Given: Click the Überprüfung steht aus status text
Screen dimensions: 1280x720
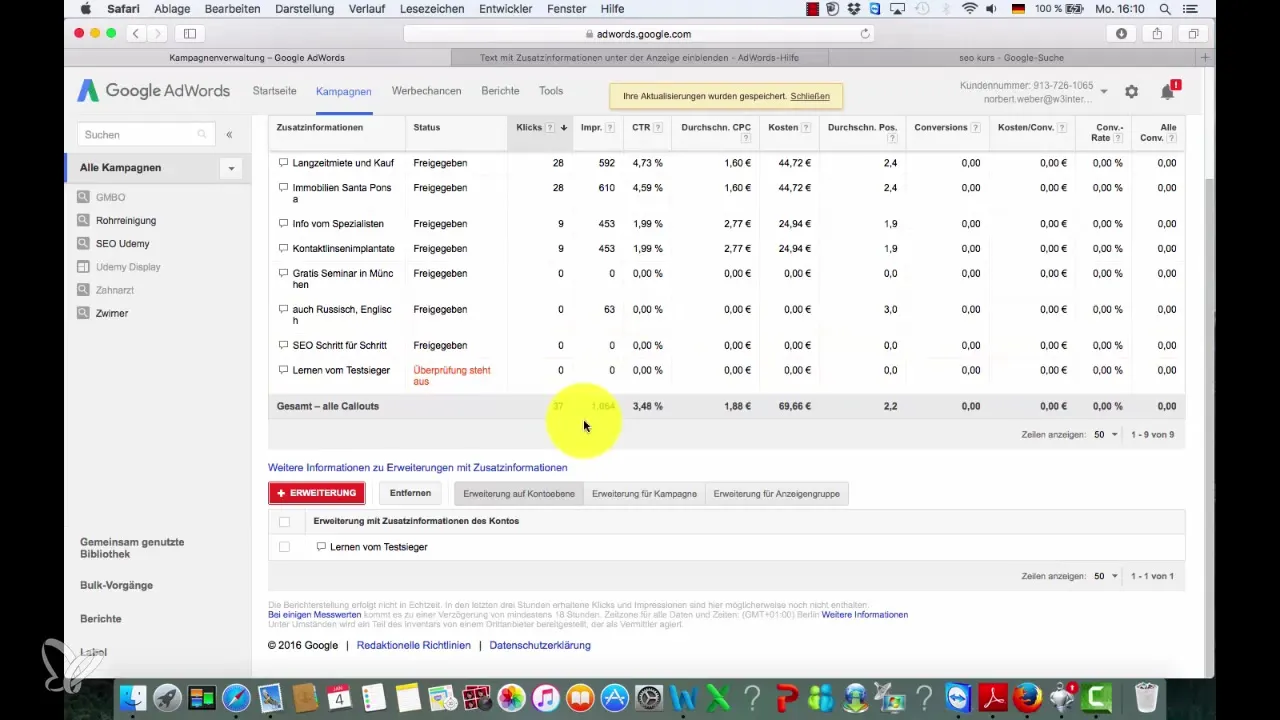Looking at the screenshot, I should [452, 376].
